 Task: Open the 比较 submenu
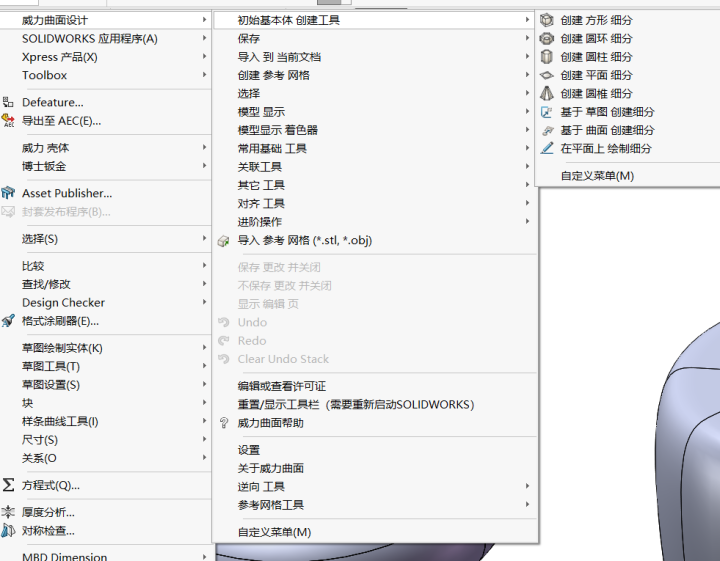click(105, 266)
